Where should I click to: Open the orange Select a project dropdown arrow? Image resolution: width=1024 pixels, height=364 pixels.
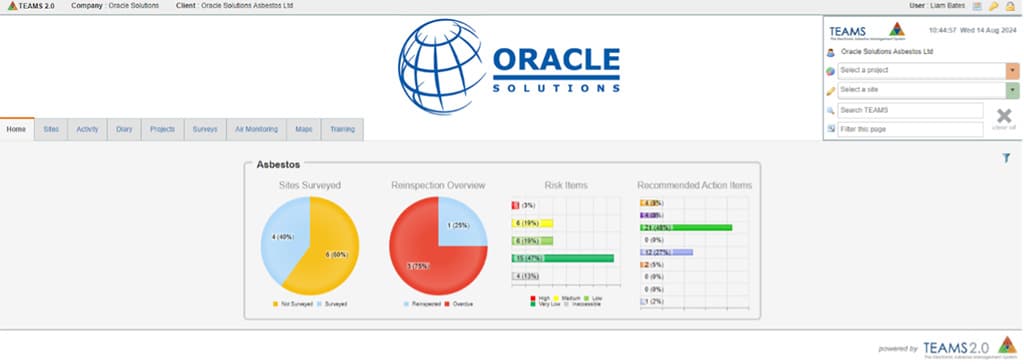point(1013,71)
